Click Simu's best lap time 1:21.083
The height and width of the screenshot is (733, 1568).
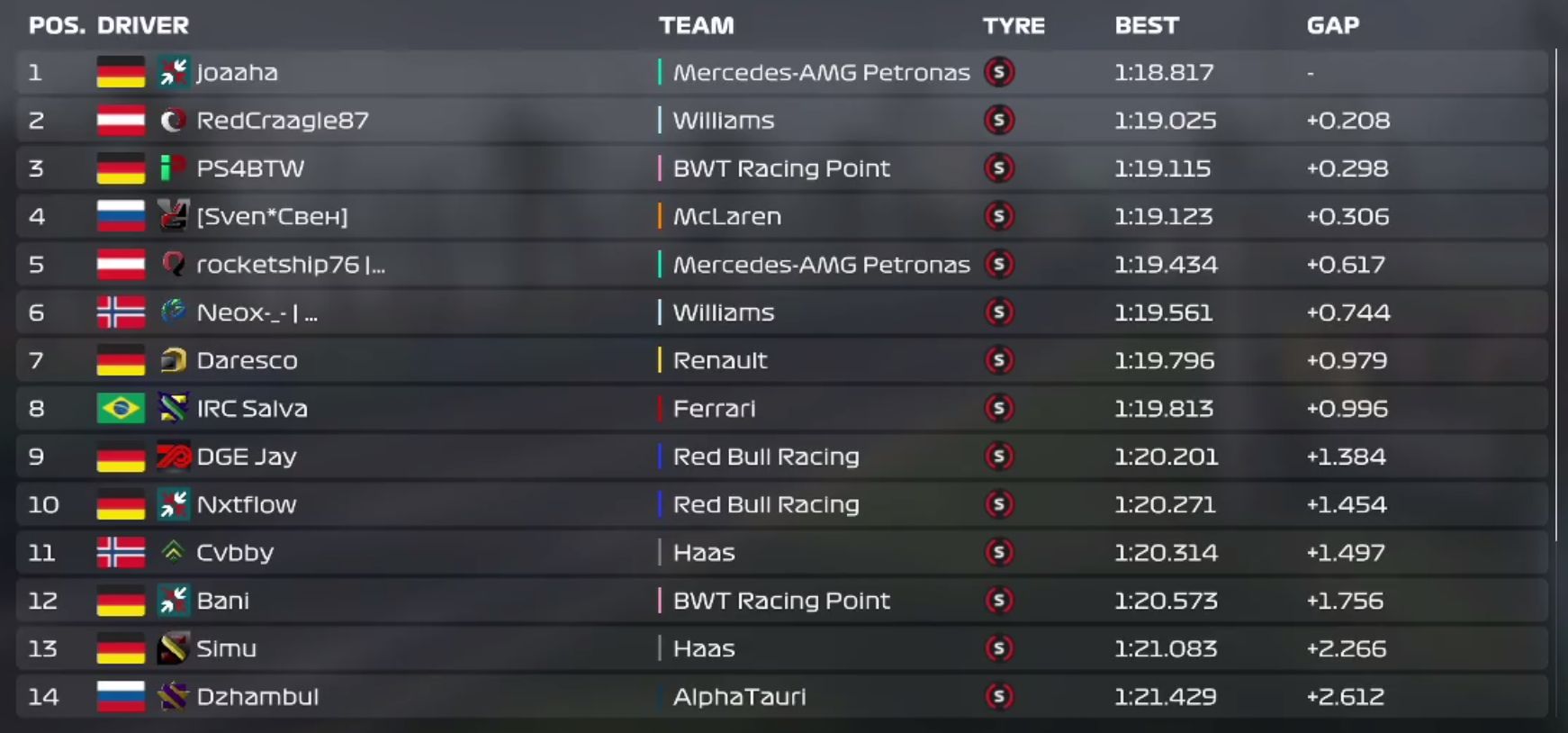point(1165,648)
